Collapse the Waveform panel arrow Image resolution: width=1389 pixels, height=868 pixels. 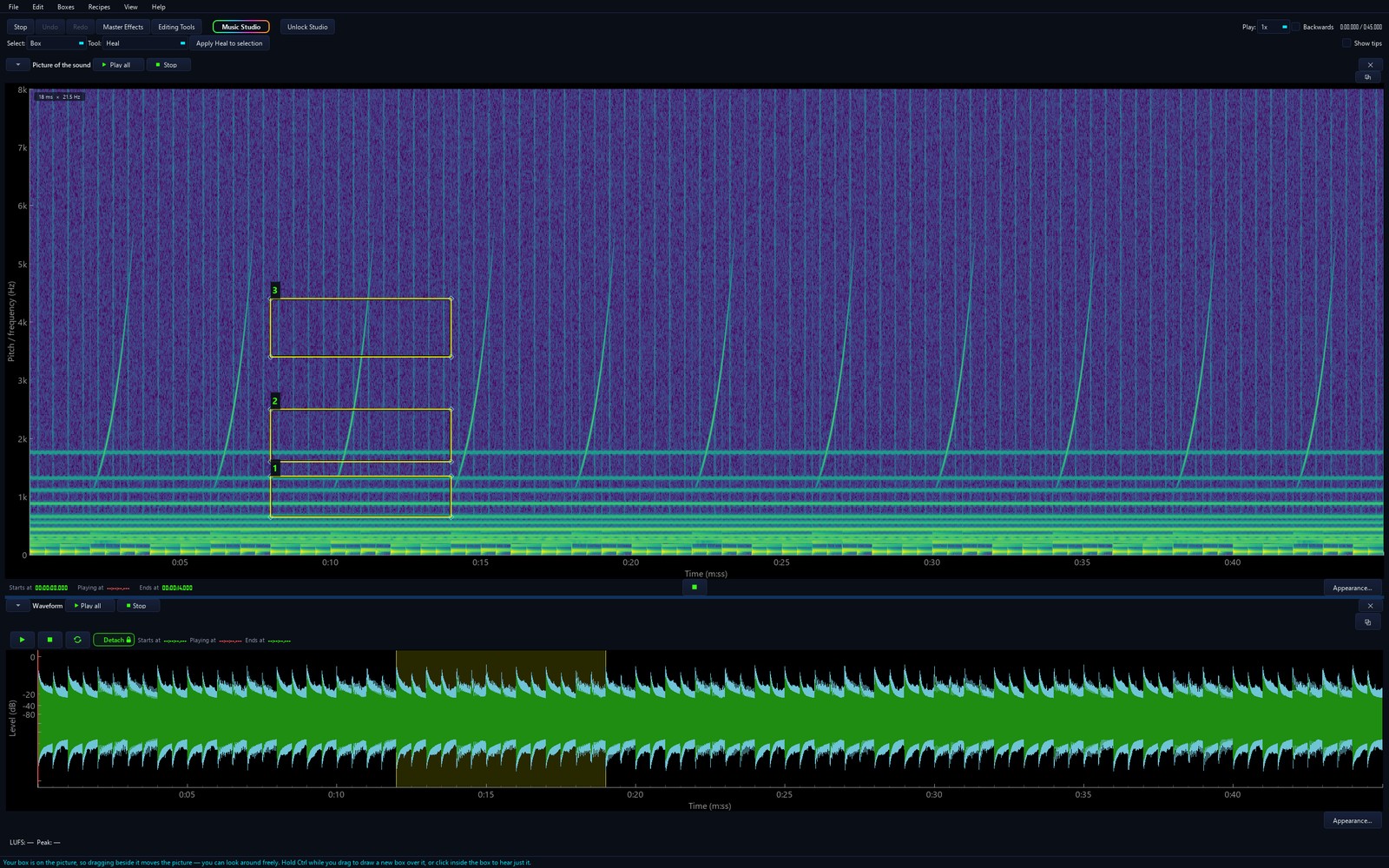coord(17,606)
